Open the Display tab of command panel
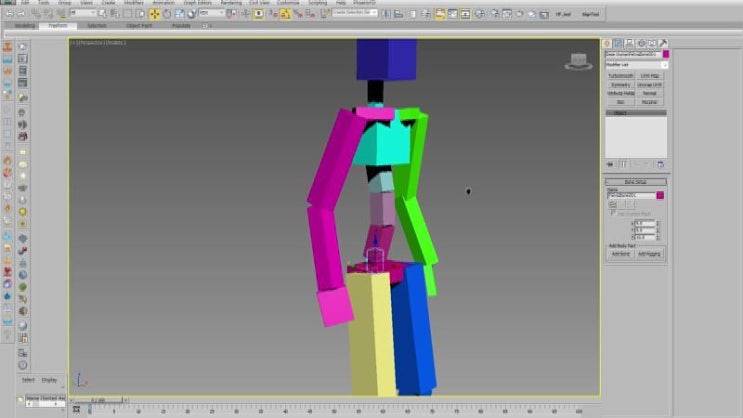Image resolution: width=743 pixels, height=418 pixels. [652, 43]
